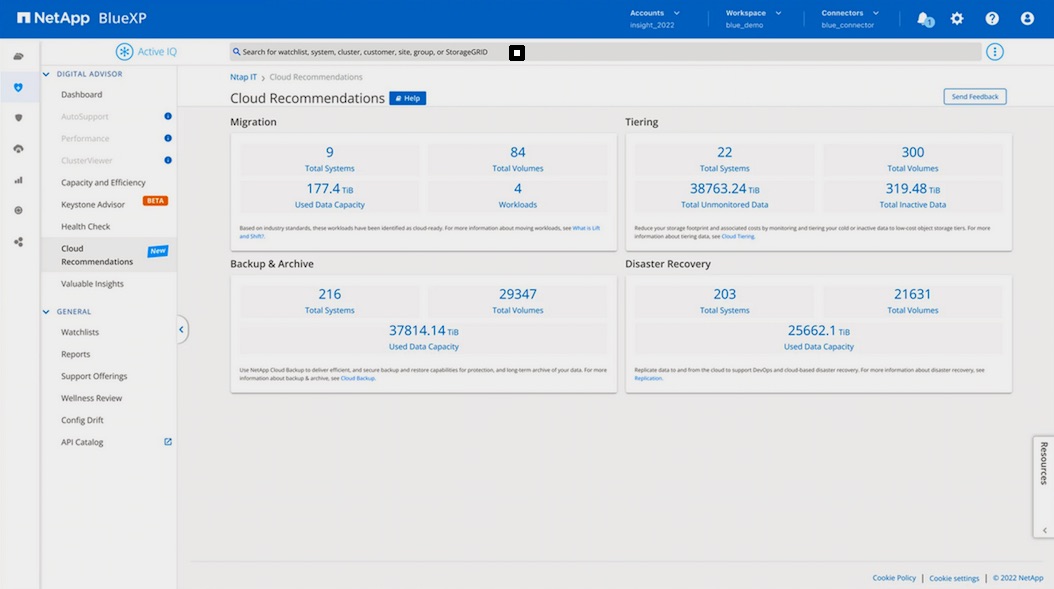This screenshot has height=589, width=1054.
Task: Click 319.48 TiB Total Inactive Data
Action: (x=913, y=196)
